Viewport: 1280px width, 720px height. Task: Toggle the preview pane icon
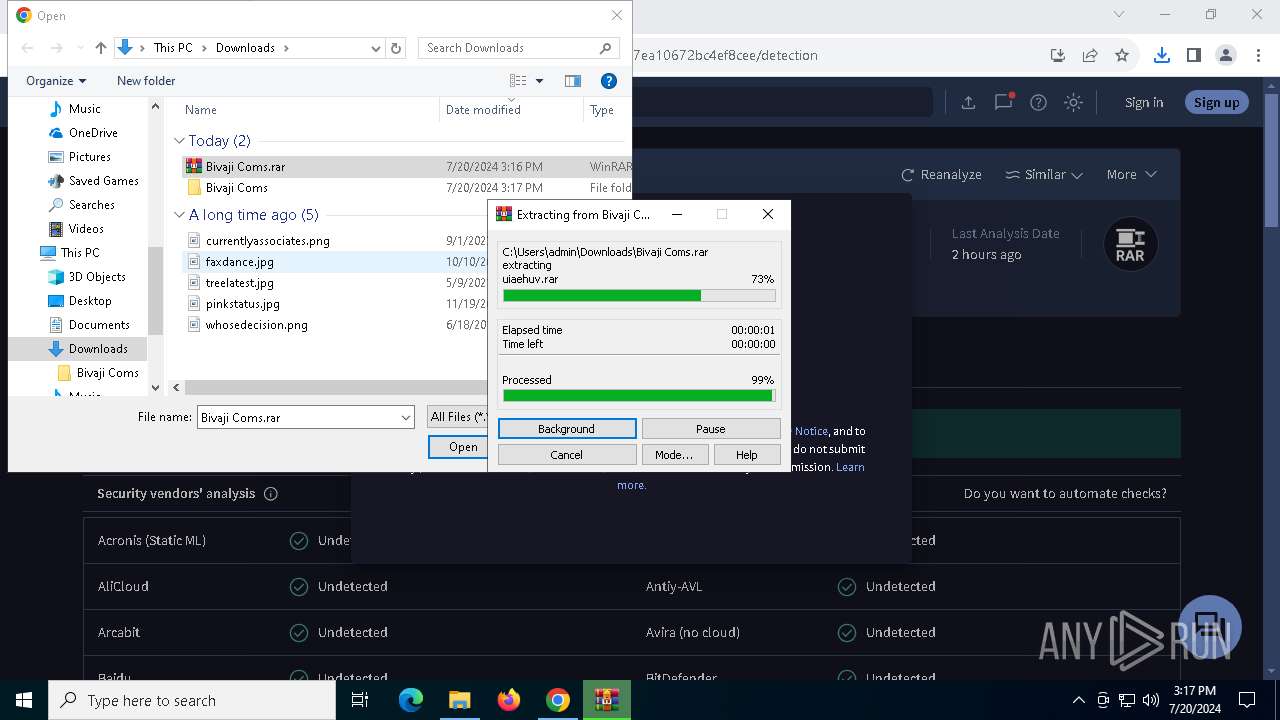click(x=573, y=81)
